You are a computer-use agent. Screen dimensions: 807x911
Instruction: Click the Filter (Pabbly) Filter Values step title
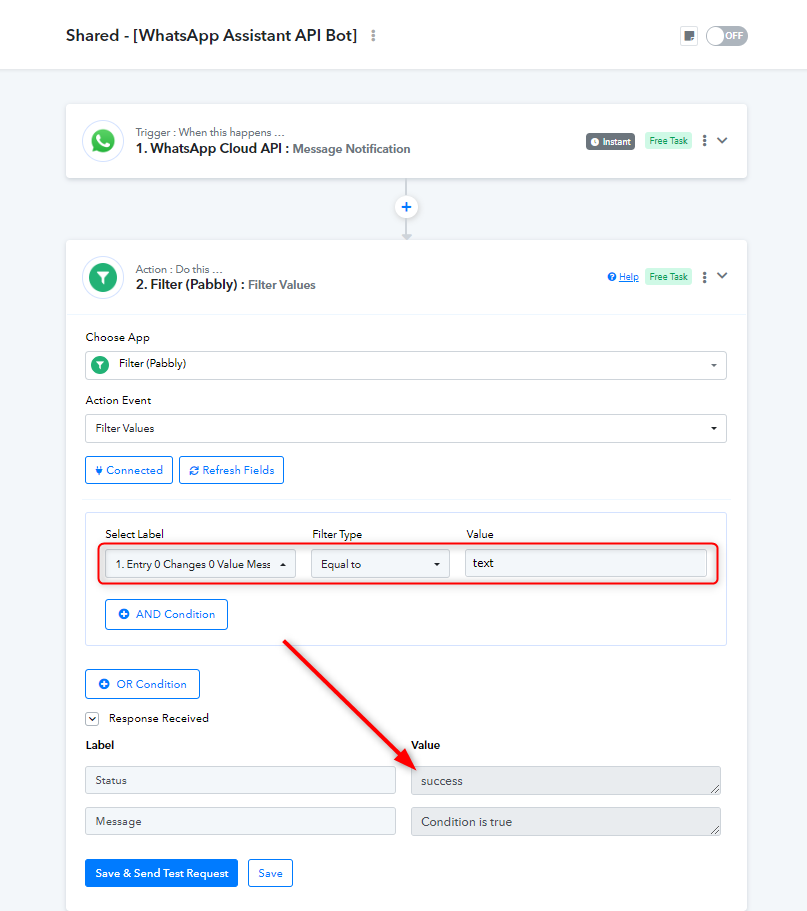click(225, 285)
